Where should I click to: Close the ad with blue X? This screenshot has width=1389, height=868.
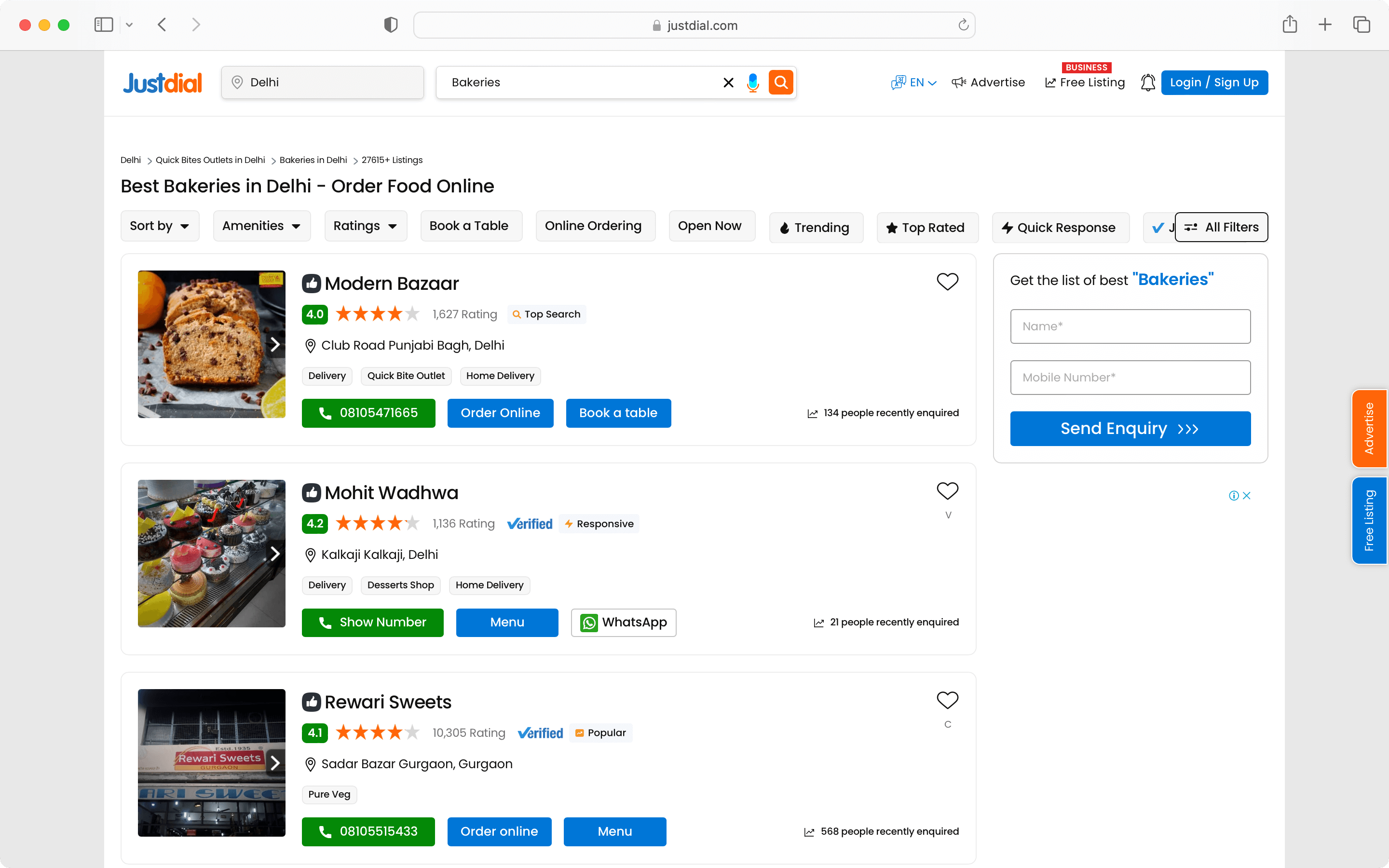pyautogui.click(x=1246, y=495)
